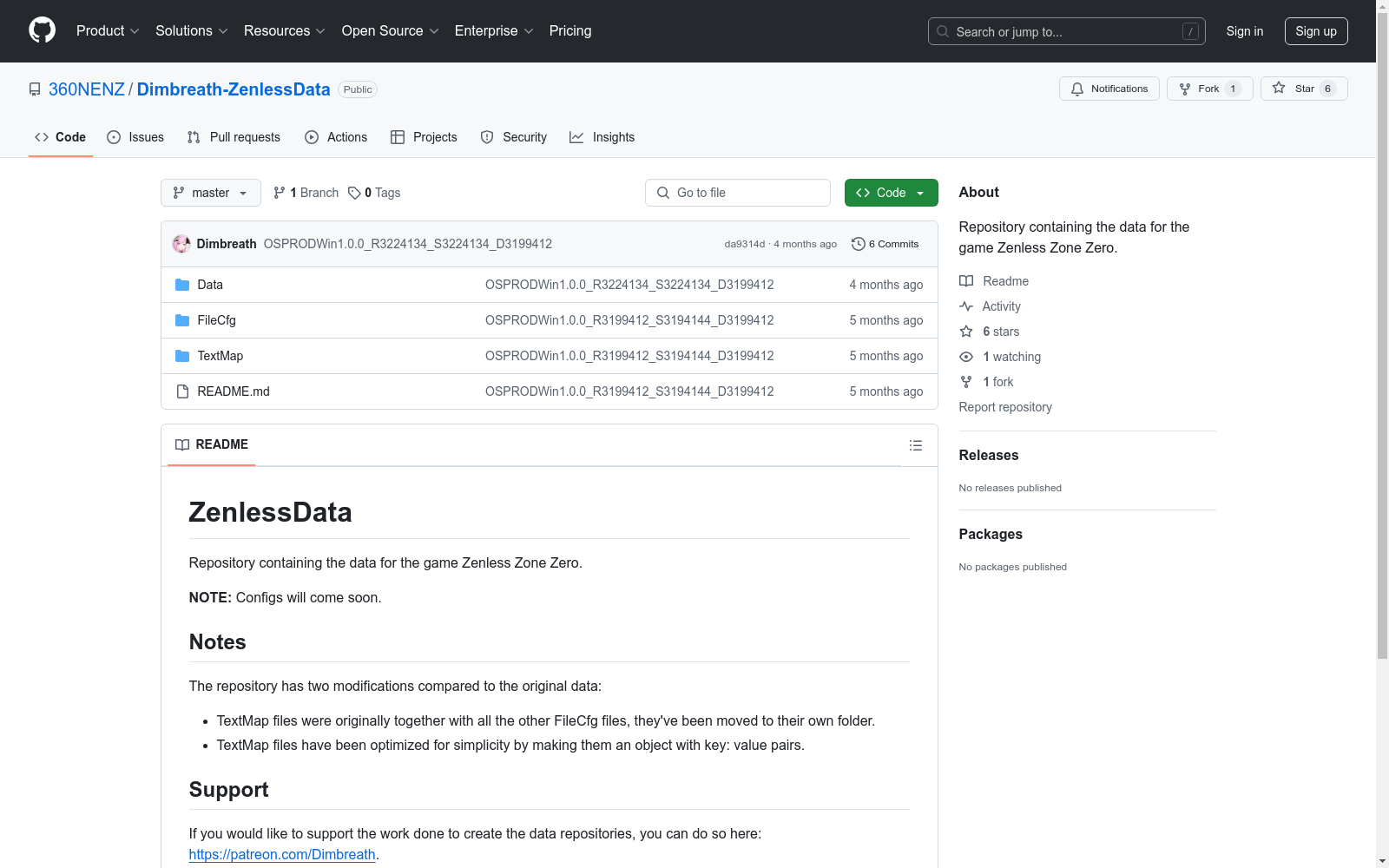Open the Dimbreath-ZenlessData repository link
Image resolution: width=1389 pixels, height=868 pixels.
click(234, 89)
